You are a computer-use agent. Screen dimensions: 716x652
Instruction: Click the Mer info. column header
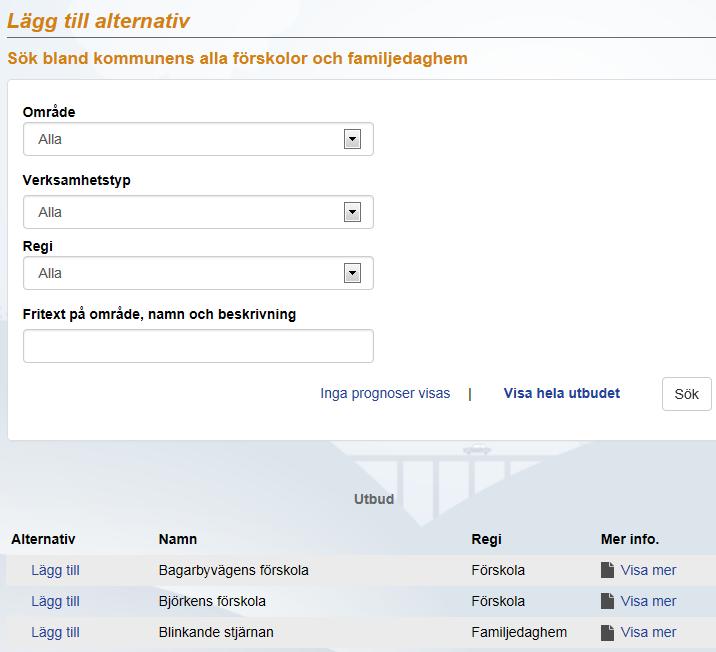pos(630,539)
